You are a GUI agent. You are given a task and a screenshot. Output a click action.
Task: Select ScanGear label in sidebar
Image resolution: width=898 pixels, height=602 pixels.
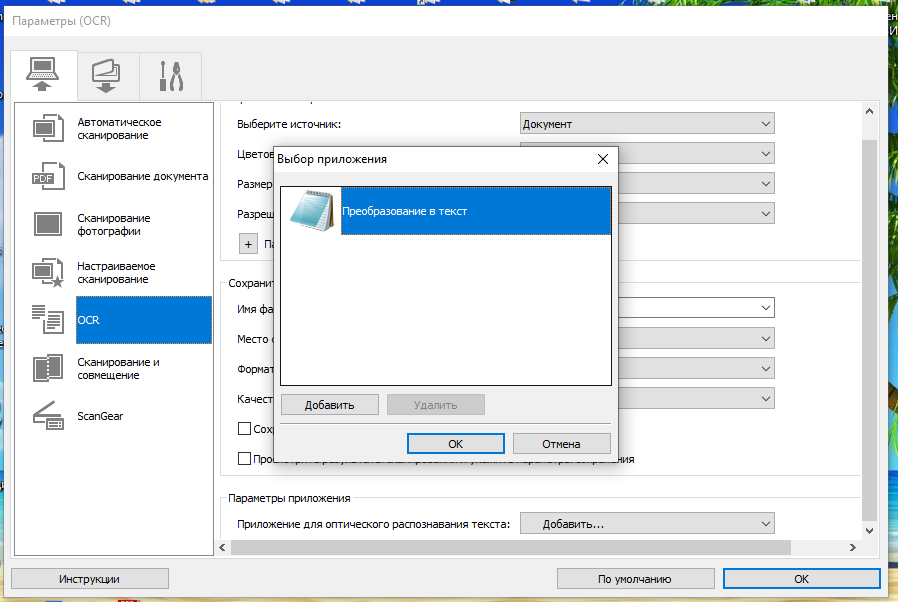(100, 416)
